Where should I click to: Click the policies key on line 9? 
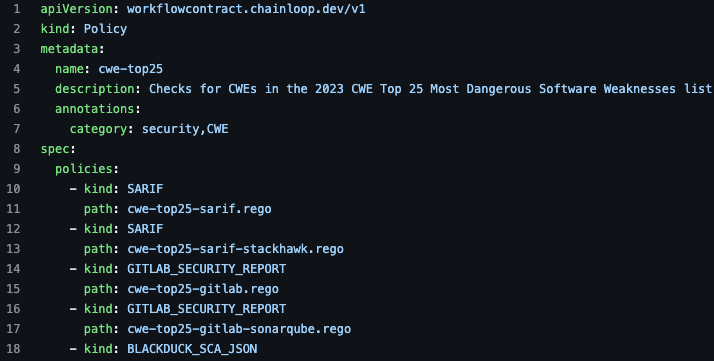tap(83, 169)
